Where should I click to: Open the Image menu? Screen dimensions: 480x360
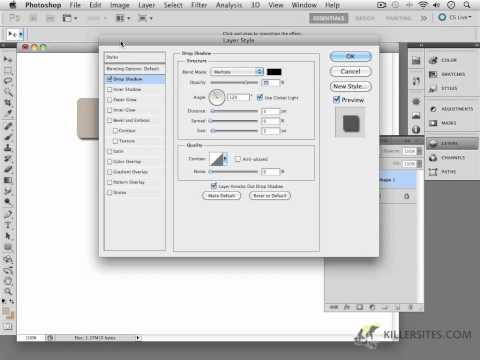(x=119, y=5)
